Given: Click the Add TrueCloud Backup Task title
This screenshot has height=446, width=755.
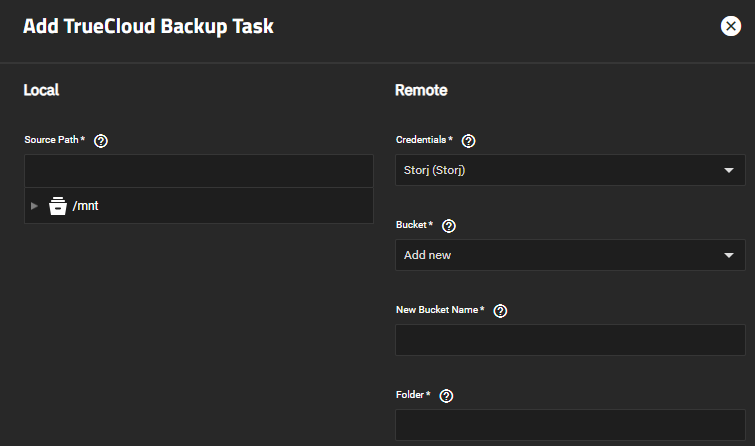Looking at the screenshot, I should pos(148,27).
